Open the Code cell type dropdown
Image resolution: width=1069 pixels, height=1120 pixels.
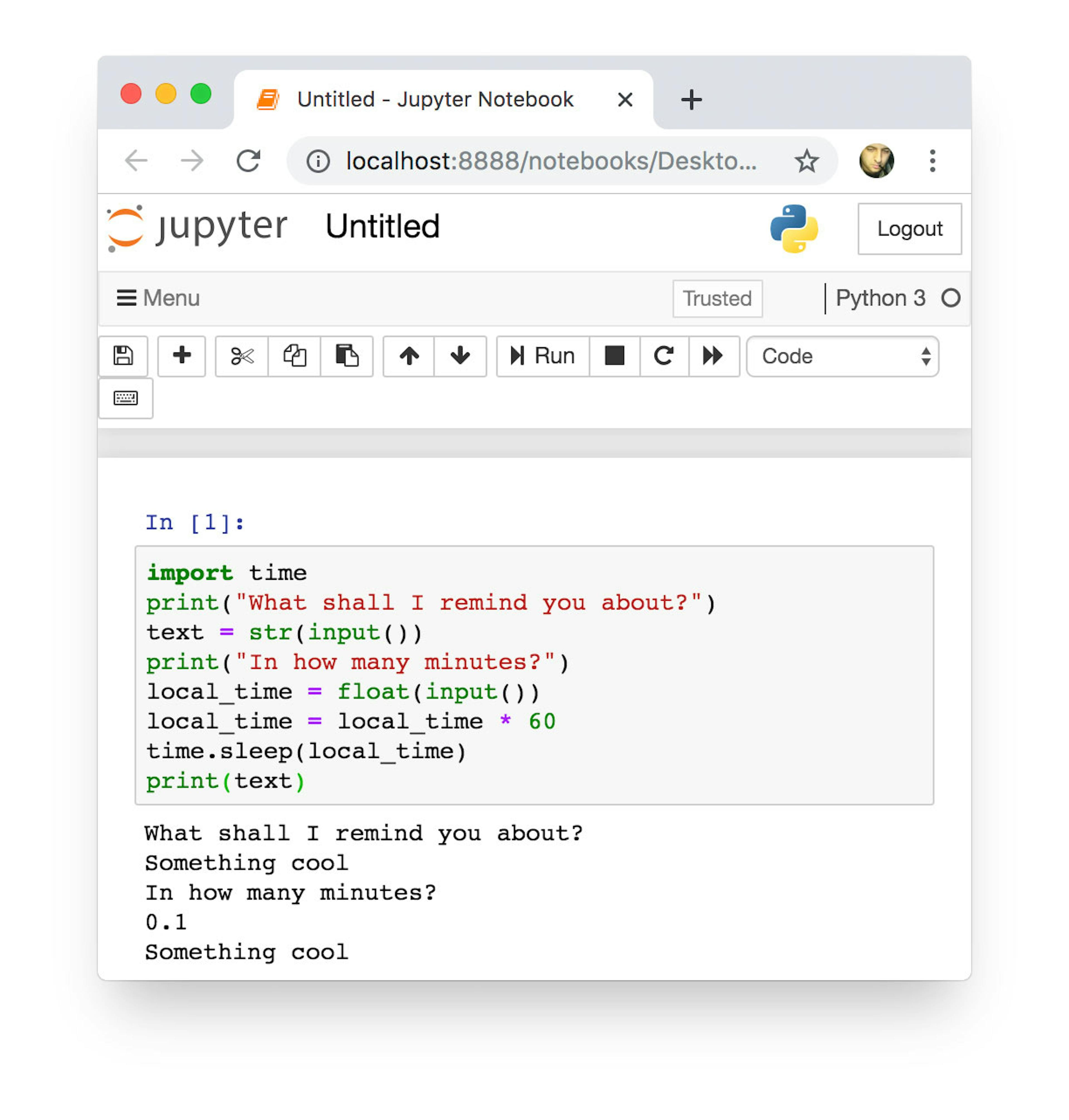point(842,356)
